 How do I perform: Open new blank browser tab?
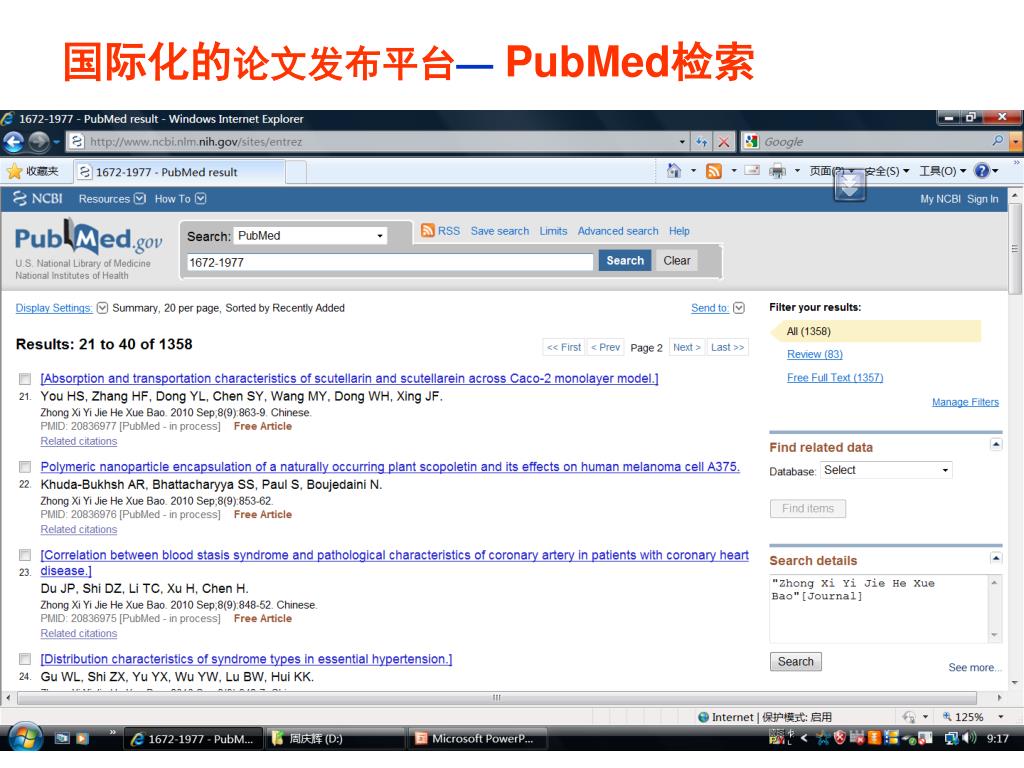(296, 172)
